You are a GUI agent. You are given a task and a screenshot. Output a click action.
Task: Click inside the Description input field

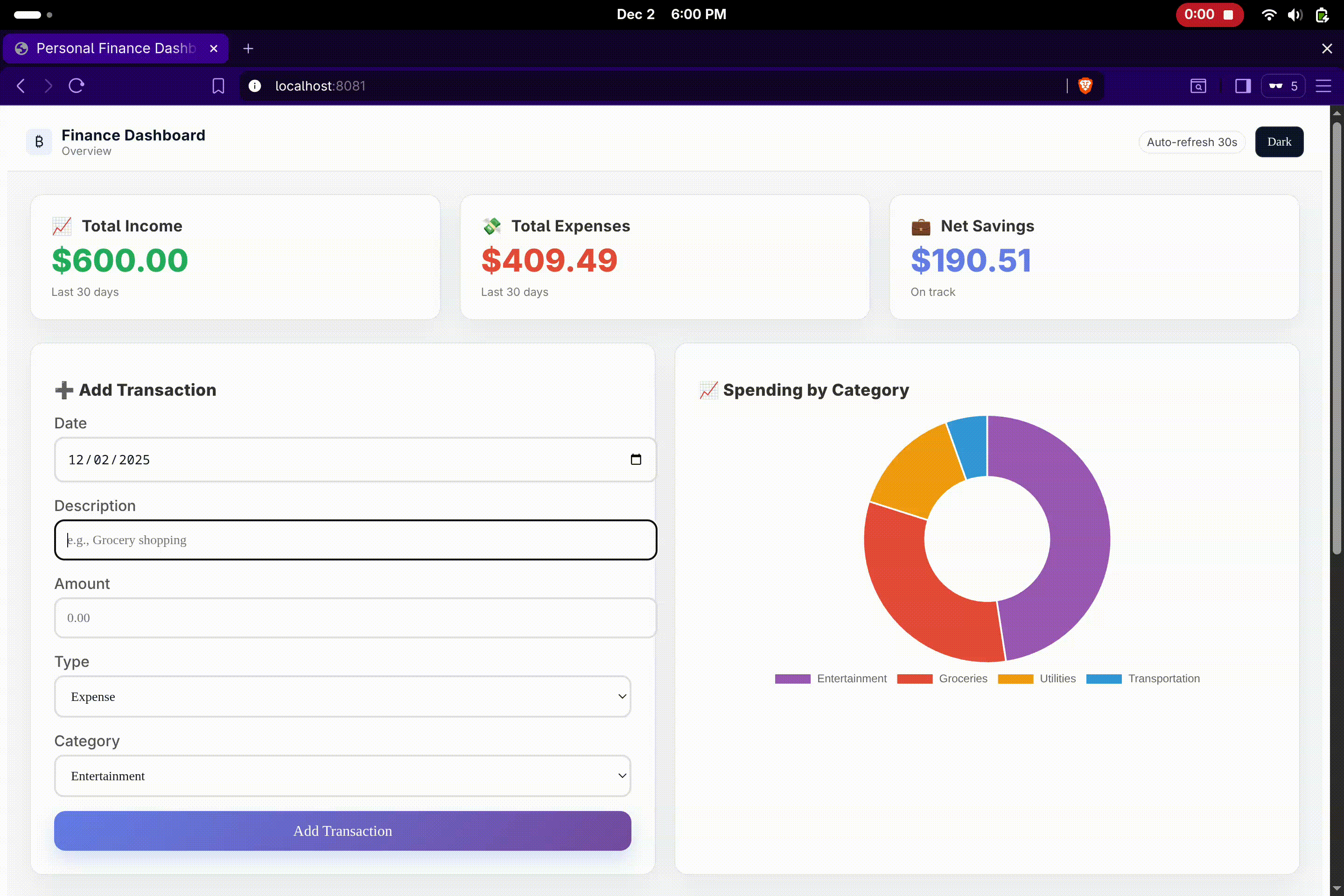point(355,539)
